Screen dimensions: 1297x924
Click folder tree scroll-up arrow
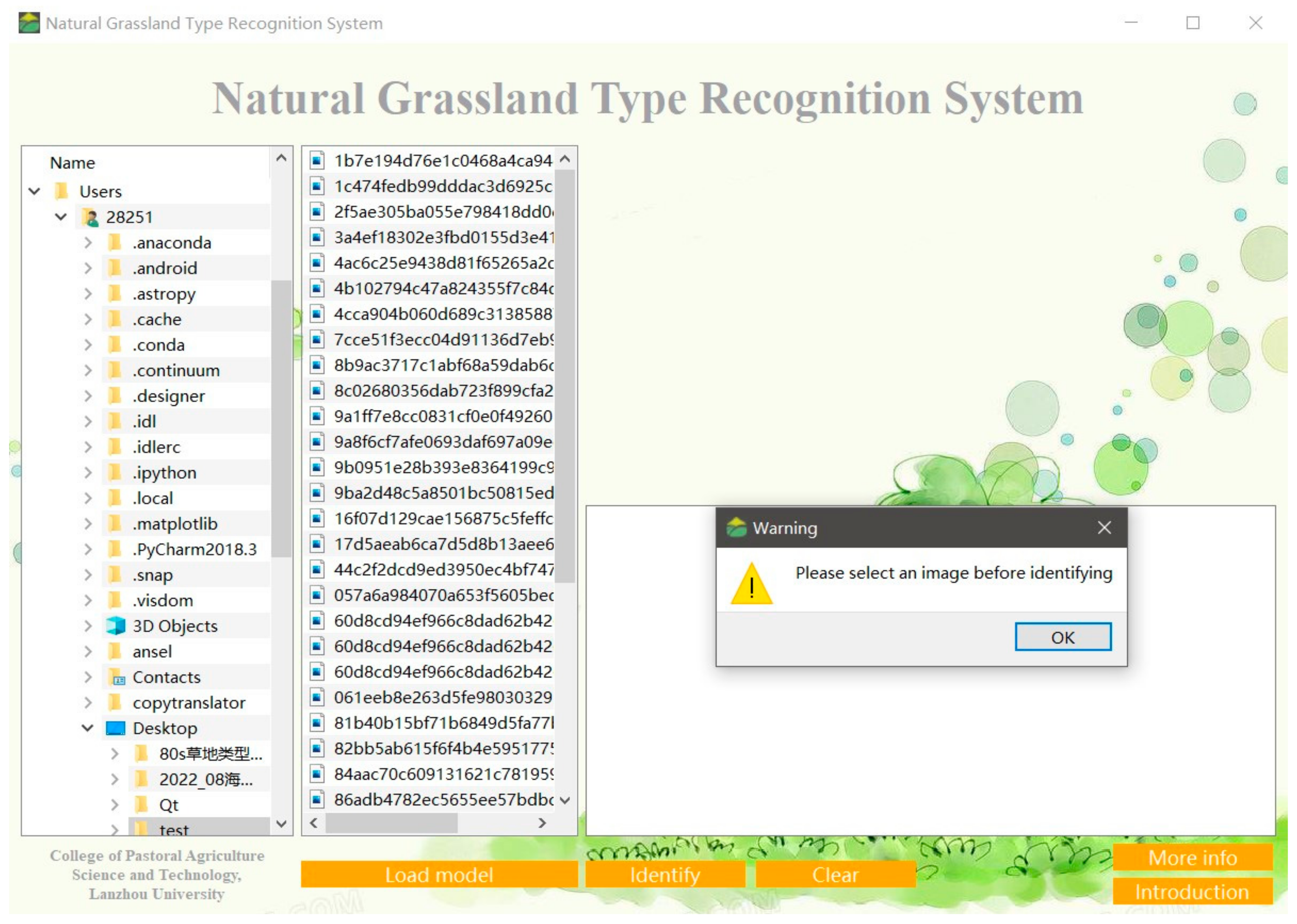tap(281, 158)
